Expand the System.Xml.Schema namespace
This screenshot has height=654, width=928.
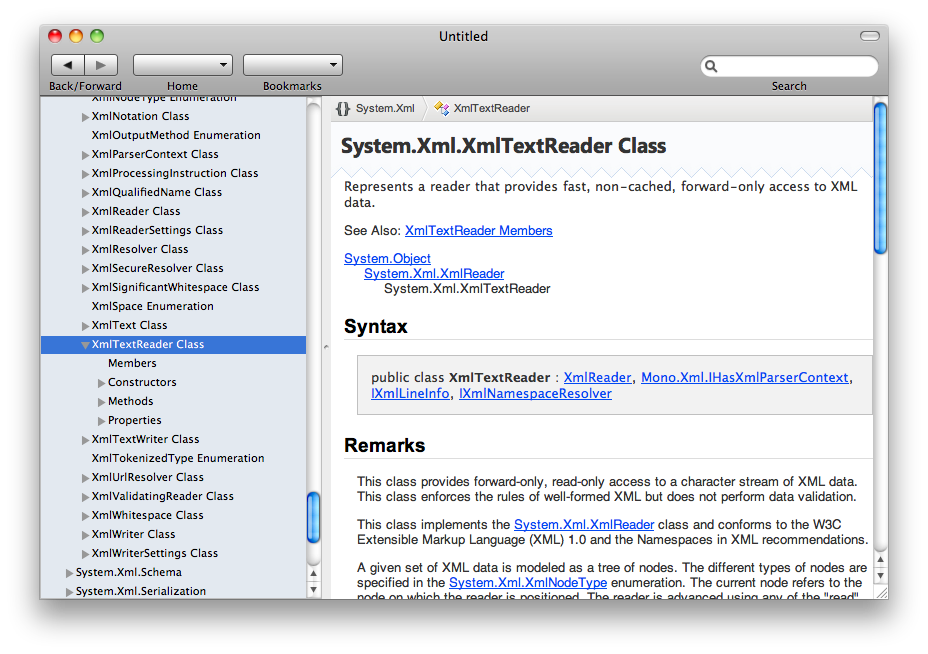click(69, 573)
